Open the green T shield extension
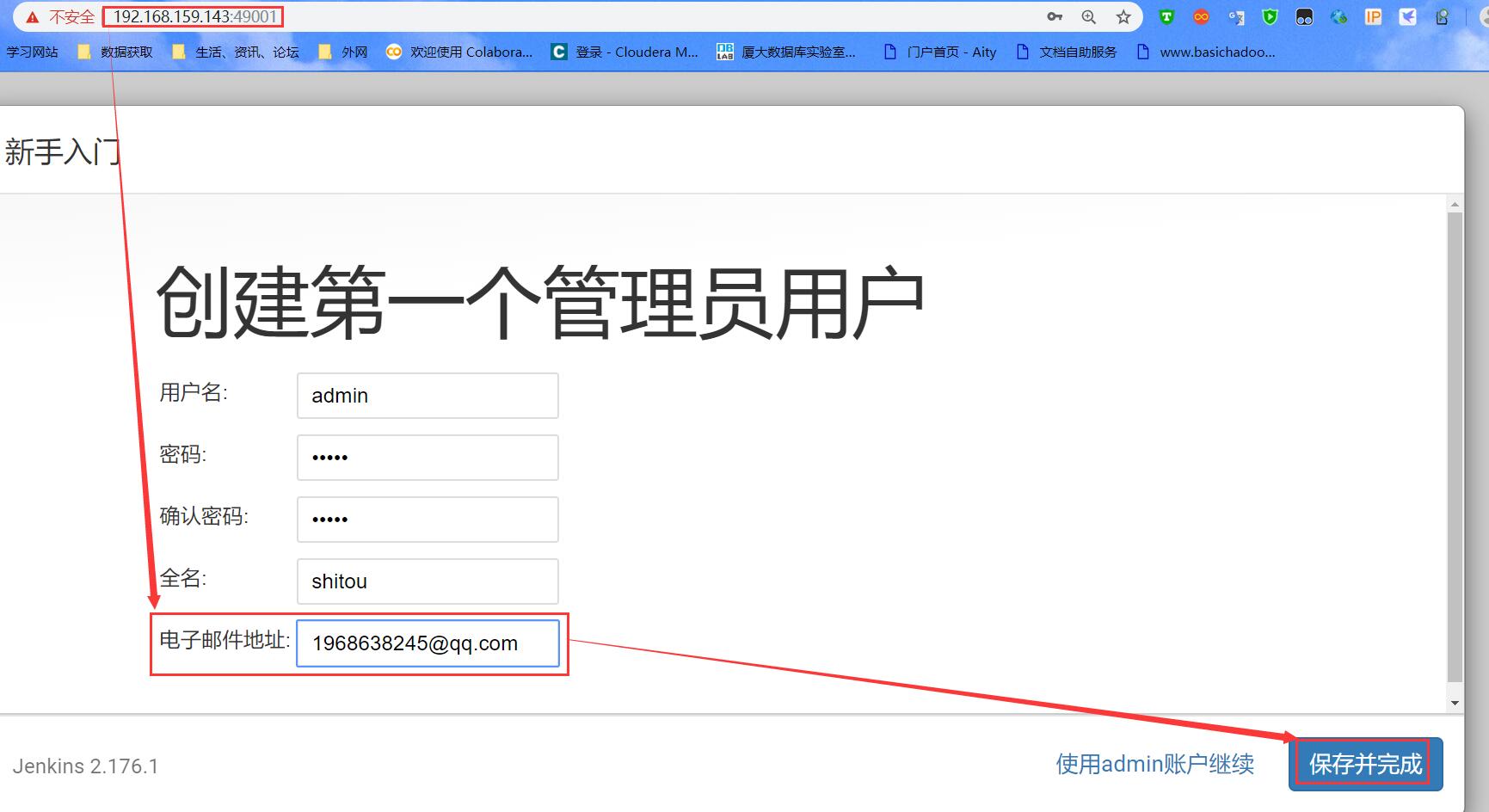The image size is (1489, 812). pyautogui.click(x=1166, y=16)
